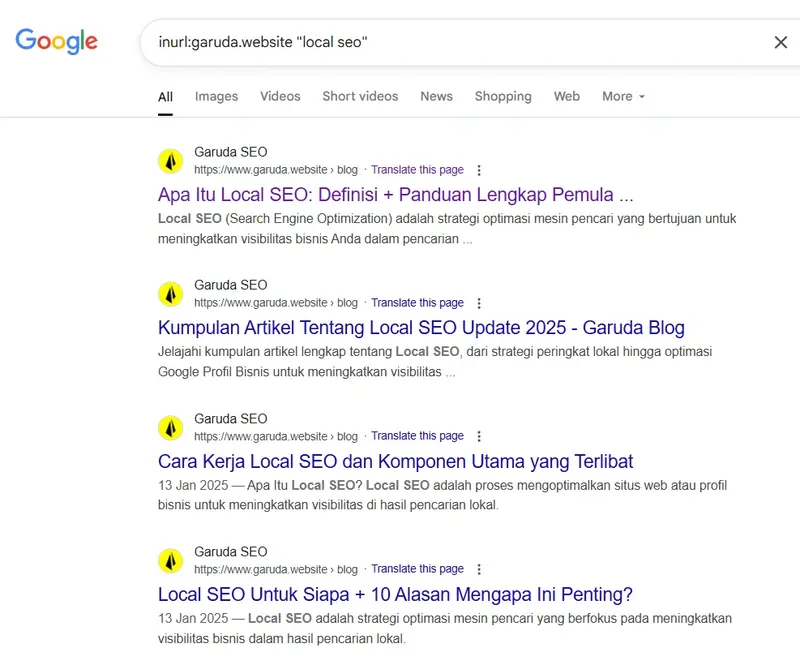This screenshot has height=665, width=800.
Task: Open 'Local SEO Untuk Siapa + 10 Alasan' result
Action: pyautogui.click(x=395, y=595)
